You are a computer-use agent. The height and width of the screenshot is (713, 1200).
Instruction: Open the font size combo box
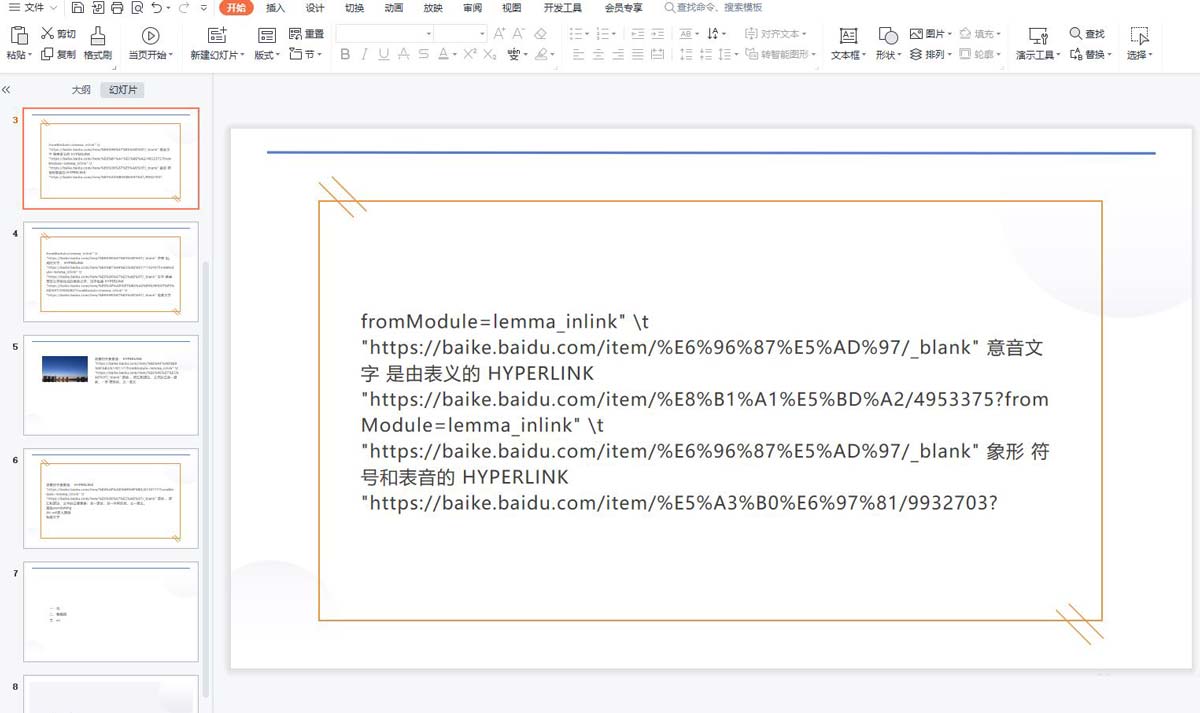tap(461, 34)
